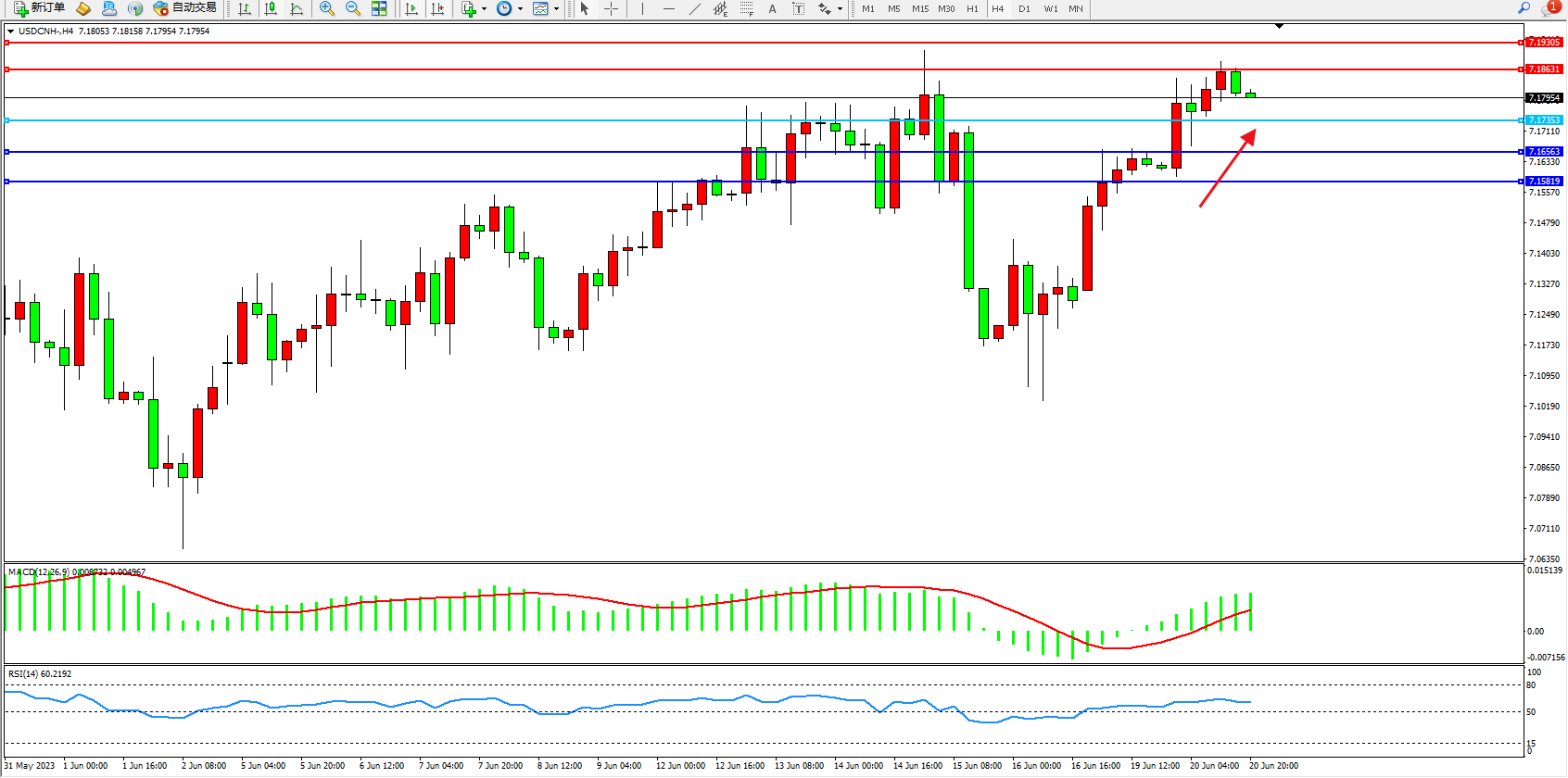Open the indicators list dropdown
Image resolution: width=1568 pixels, height=778 pixels.
pyautogui.click(x=484, y=9)
